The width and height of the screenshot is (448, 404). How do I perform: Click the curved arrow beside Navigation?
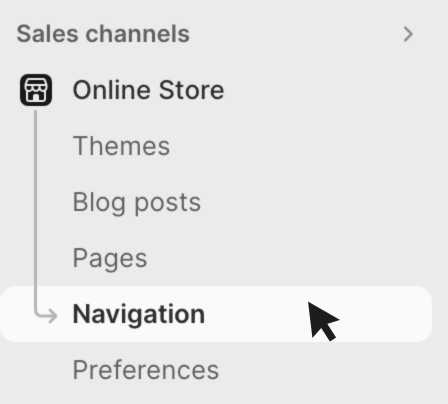(x=46, y=315)
